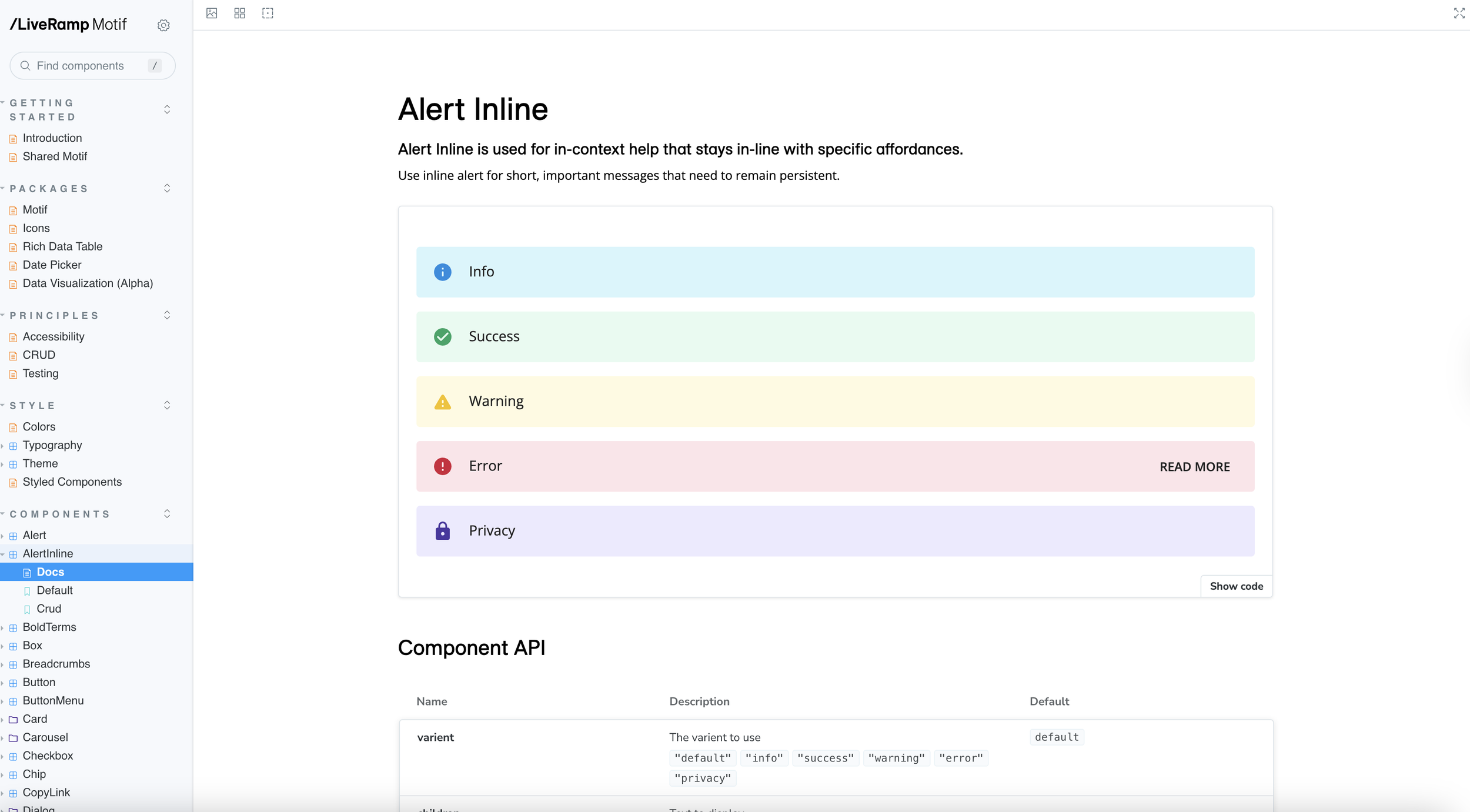Click the purple Privacy lock icon
The height and width of the screenshot is (812, 1470).
tap(442, 531)
